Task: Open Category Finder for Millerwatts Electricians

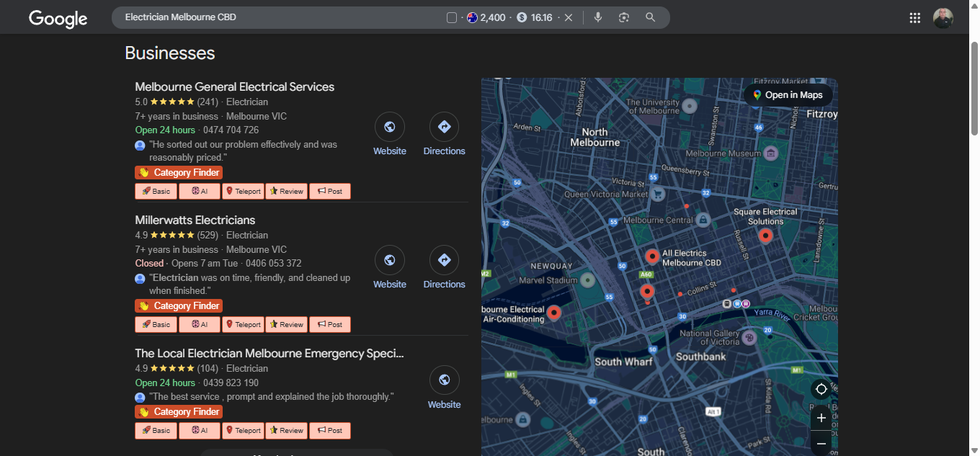Action: click(179, 306)
